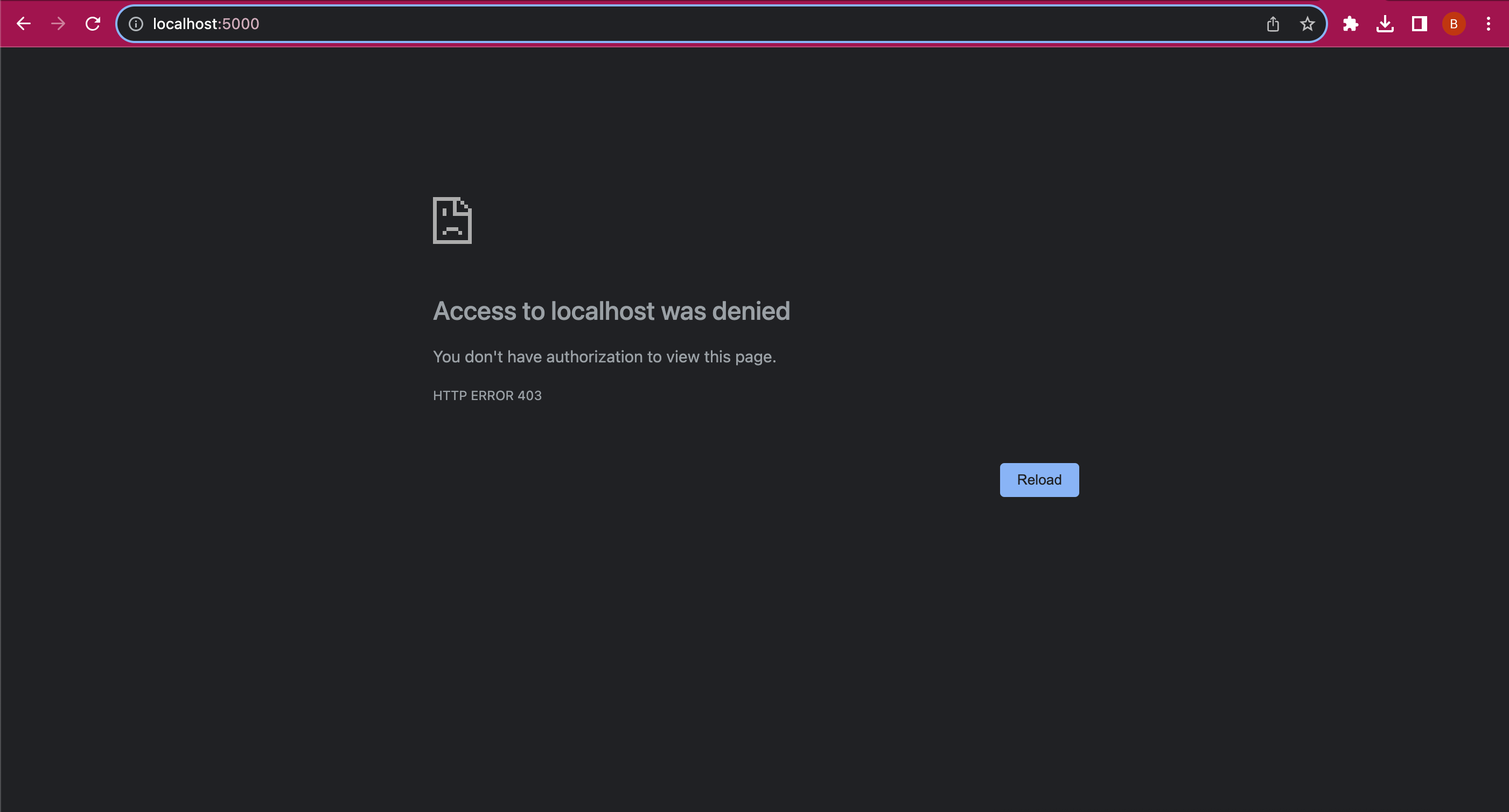Click the HTTP ERROR 403 text
Viewport: 1509px width, 812px height.
coord(487,395)
